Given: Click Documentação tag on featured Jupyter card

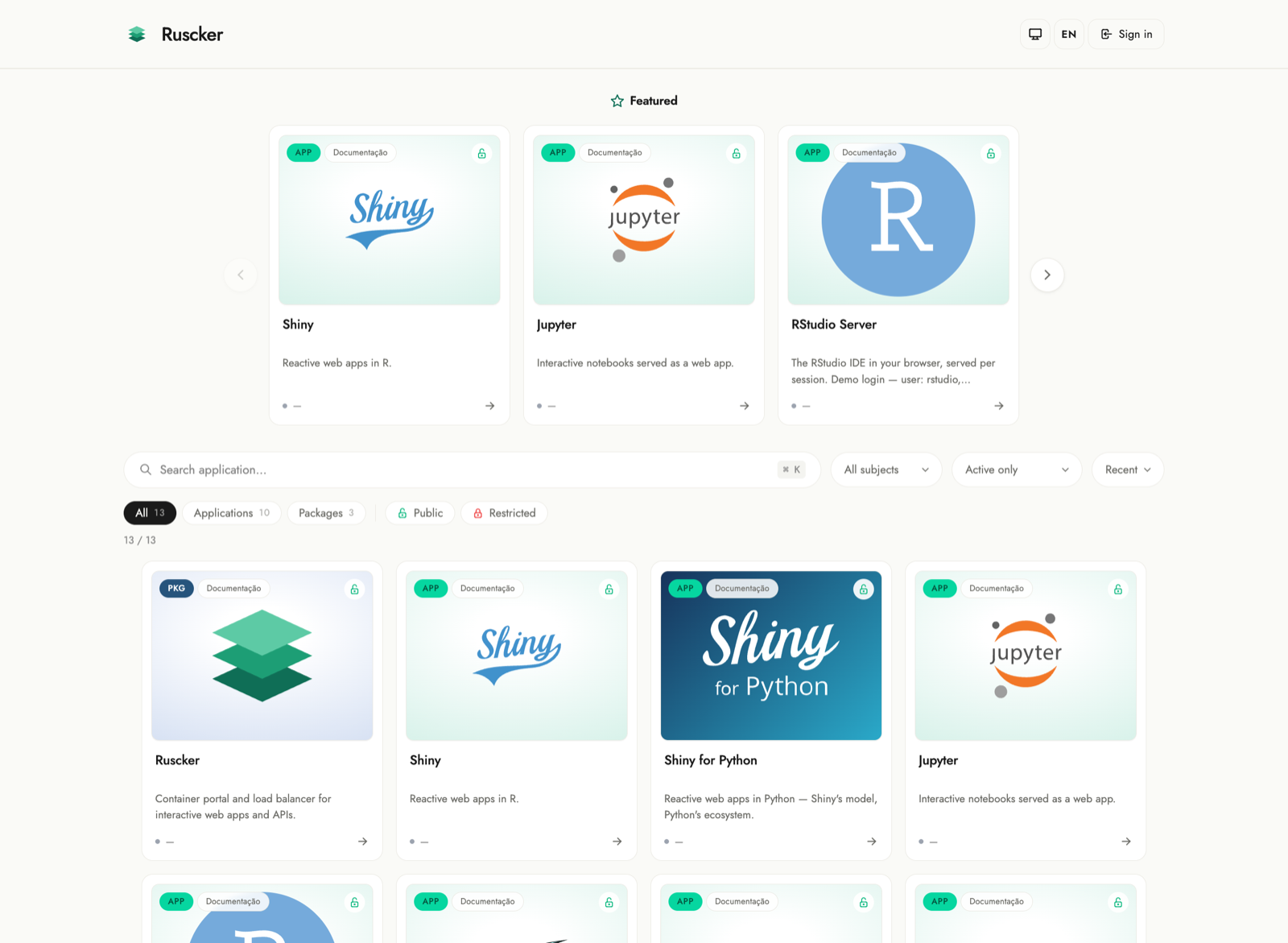Looking at the screenshot, I should 615,153.
